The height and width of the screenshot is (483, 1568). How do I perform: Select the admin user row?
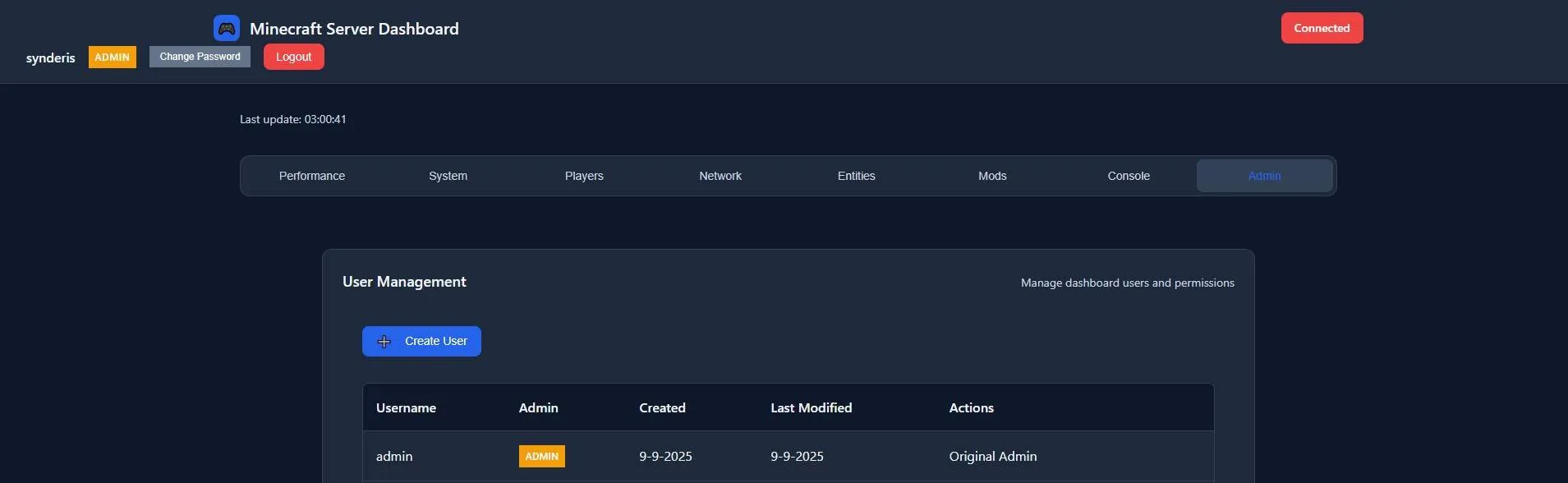click(788, 456)
